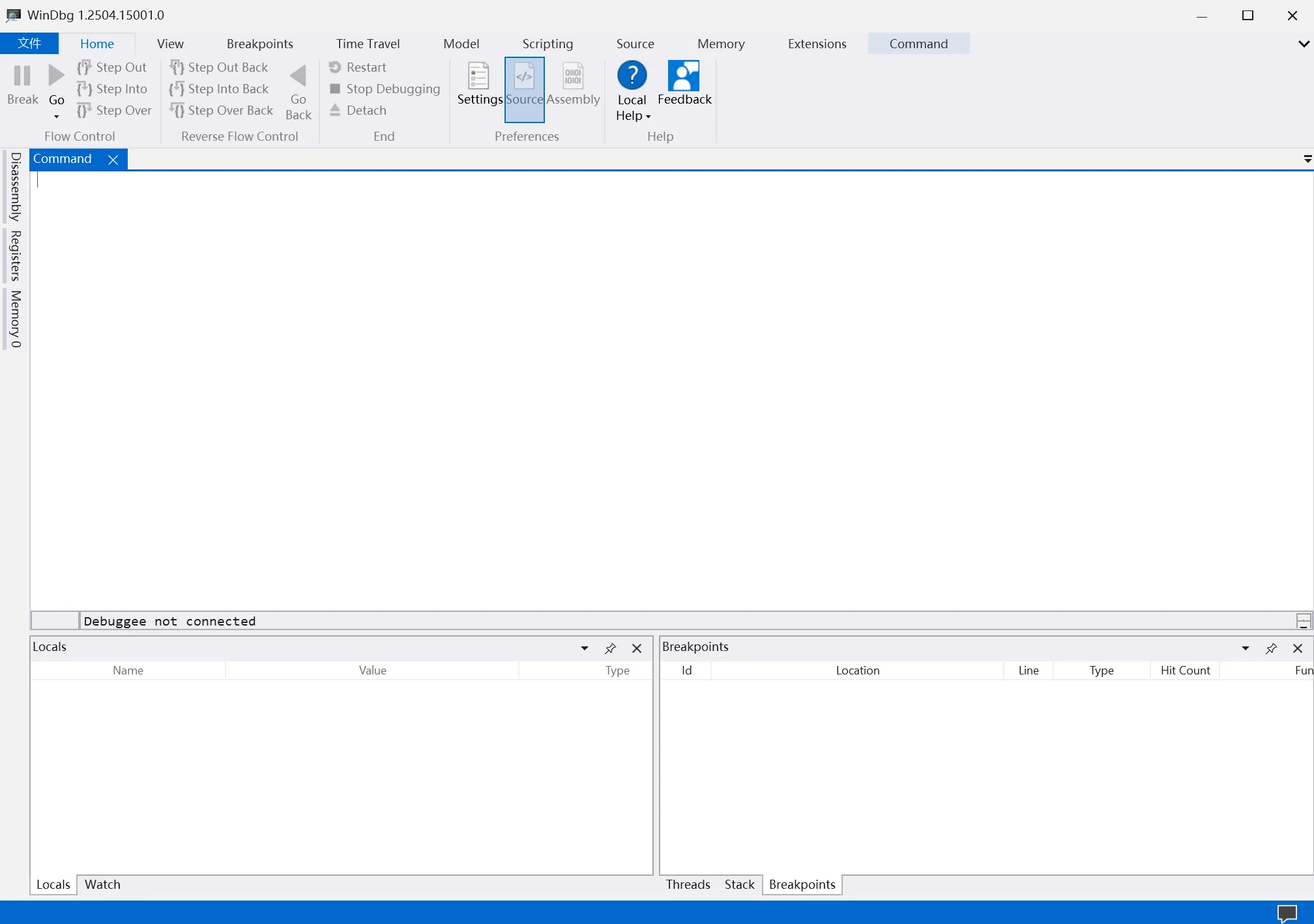Image resolution: width=1314 pixels, height=924 pixels.
Task: Switch to the Breakpoints ribbon tab
Action: click(x=259, y=44)
